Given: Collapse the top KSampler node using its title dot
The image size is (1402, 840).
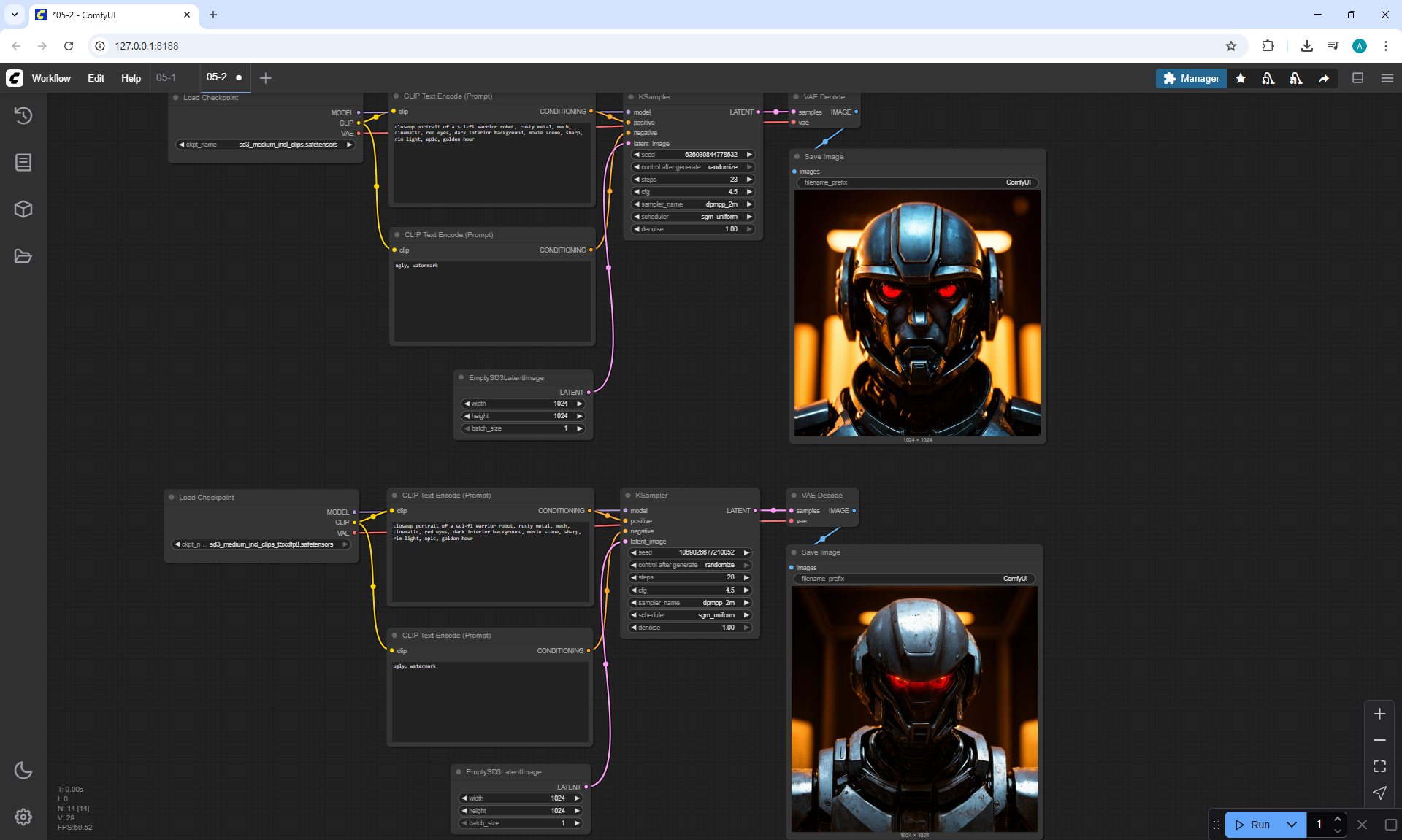Looking at the screenshot, I should 632,97.
